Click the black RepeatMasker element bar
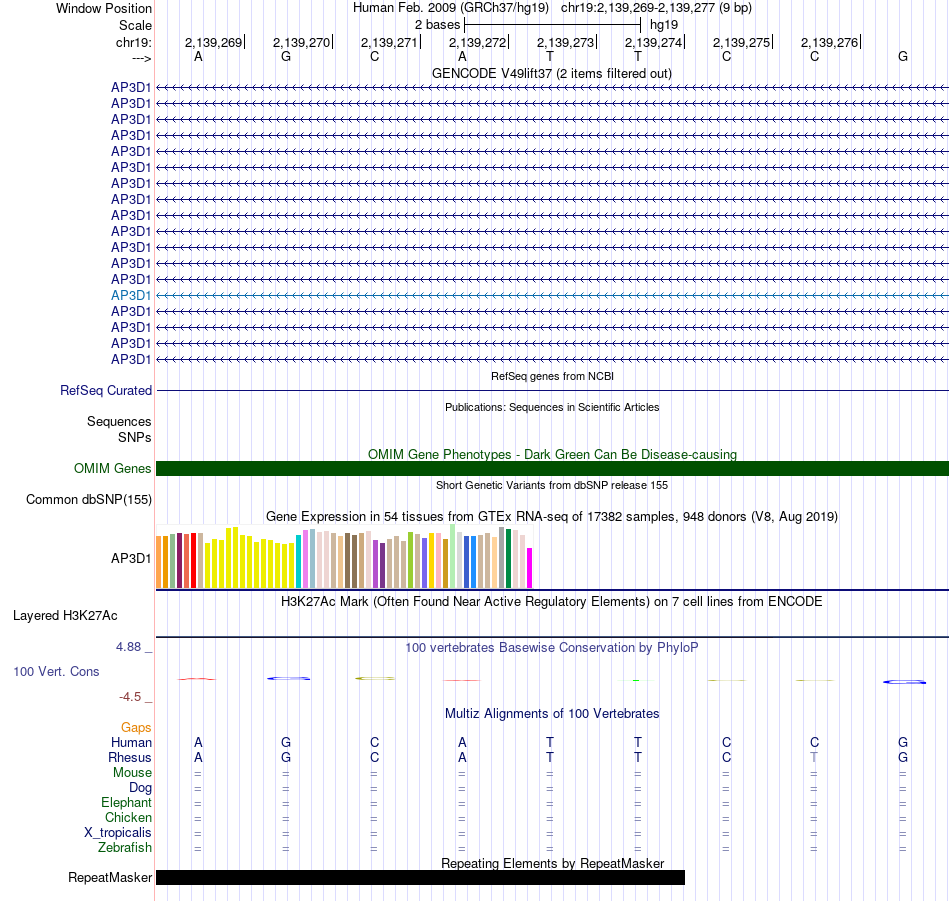Image resolution: width=950 pixels, height=901 pixels. point(420,877)
